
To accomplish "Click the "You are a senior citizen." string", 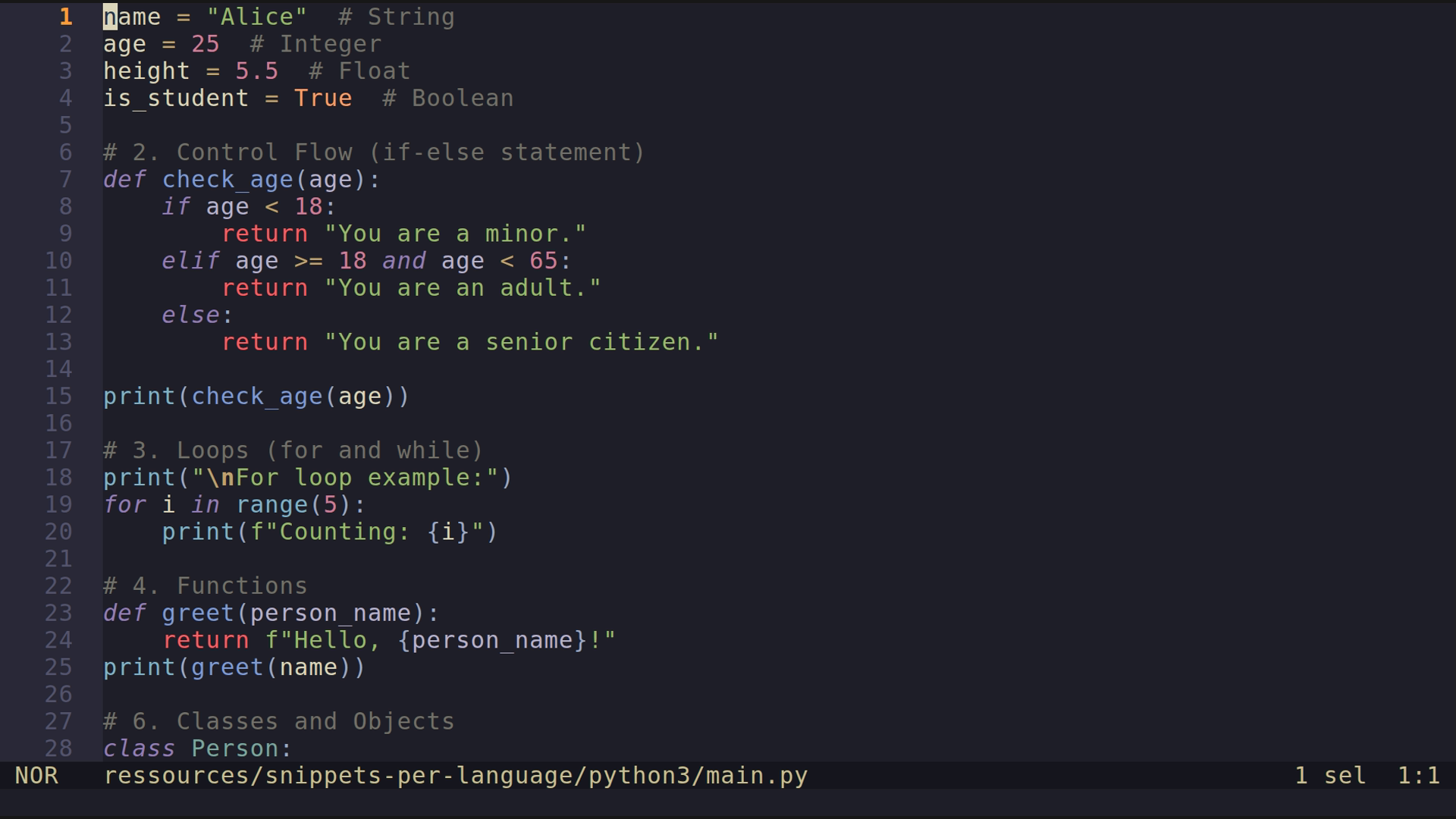I will tap(521, 342).
